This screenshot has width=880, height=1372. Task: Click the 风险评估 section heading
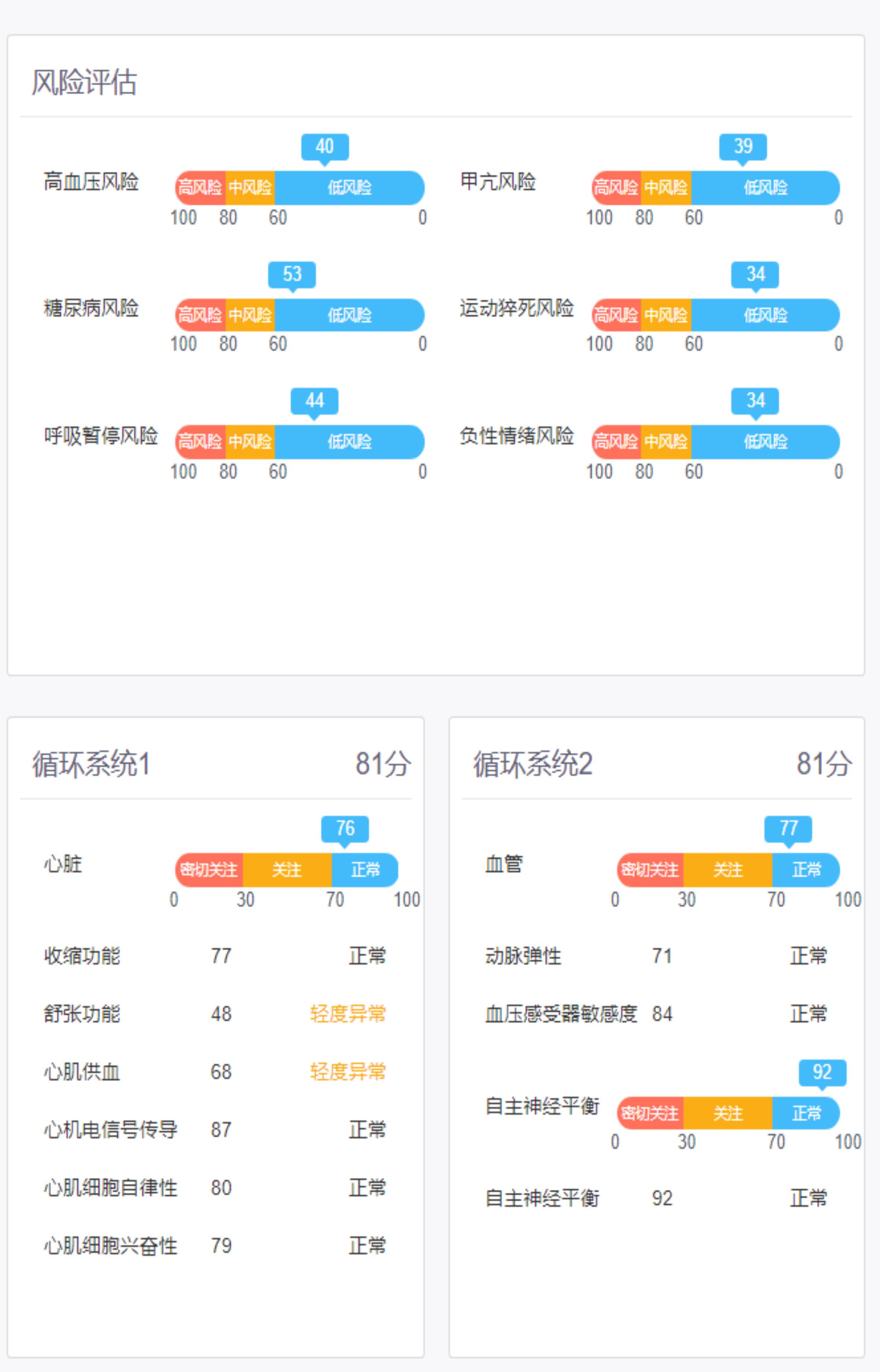tap(84, 82)
